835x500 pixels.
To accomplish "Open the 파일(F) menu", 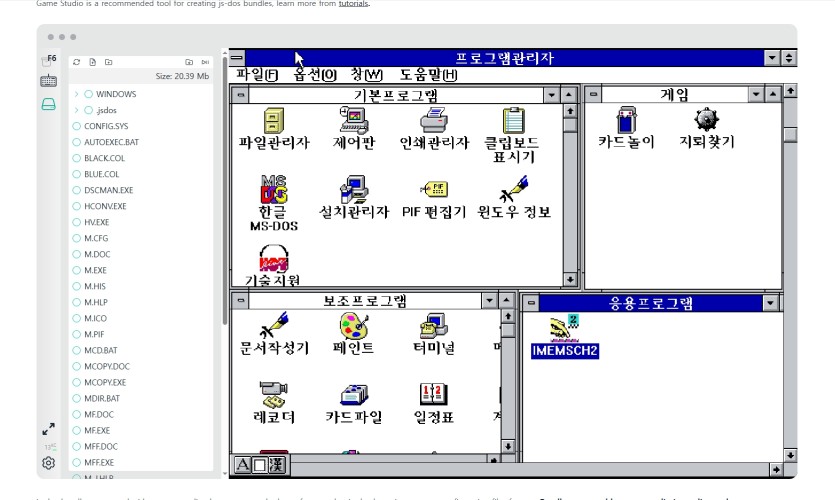I will pyautogui.click(x=257, y=75).
